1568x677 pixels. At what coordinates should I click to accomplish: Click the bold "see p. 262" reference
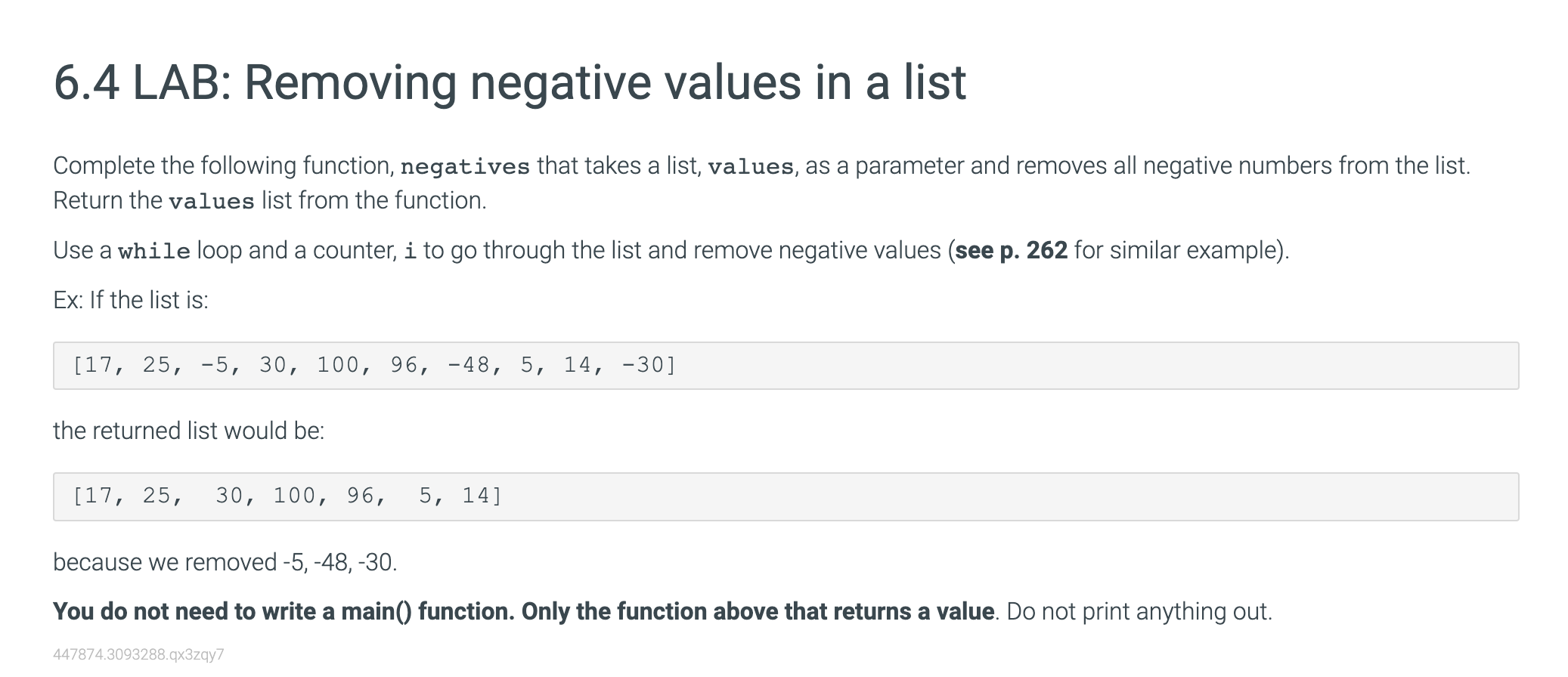tap(1011, 250)
